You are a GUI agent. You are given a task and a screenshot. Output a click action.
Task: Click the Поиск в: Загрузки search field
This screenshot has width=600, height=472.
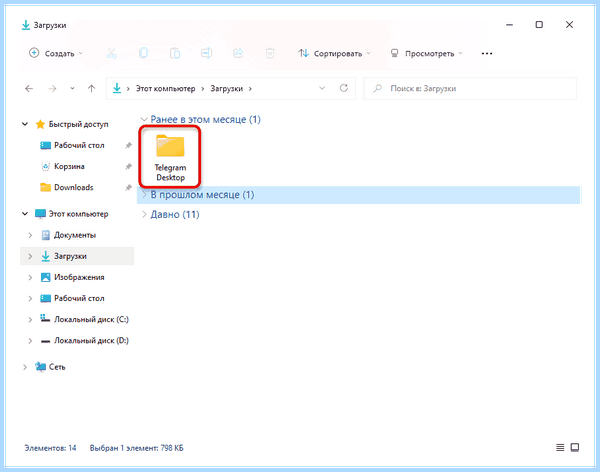point(470,88)
